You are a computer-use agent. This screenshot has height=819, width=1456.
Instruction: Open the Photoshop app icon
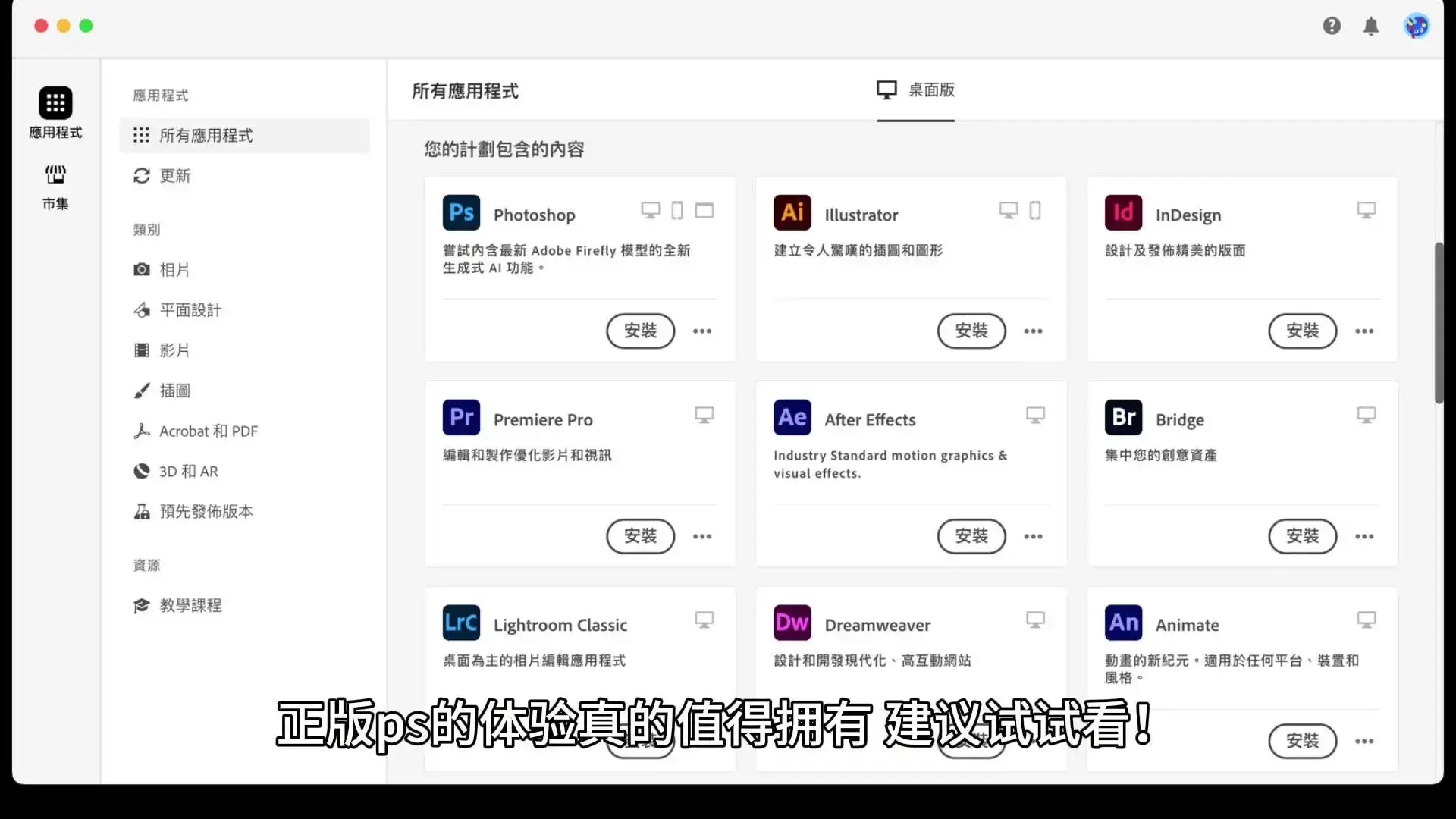tap(460, 212)
